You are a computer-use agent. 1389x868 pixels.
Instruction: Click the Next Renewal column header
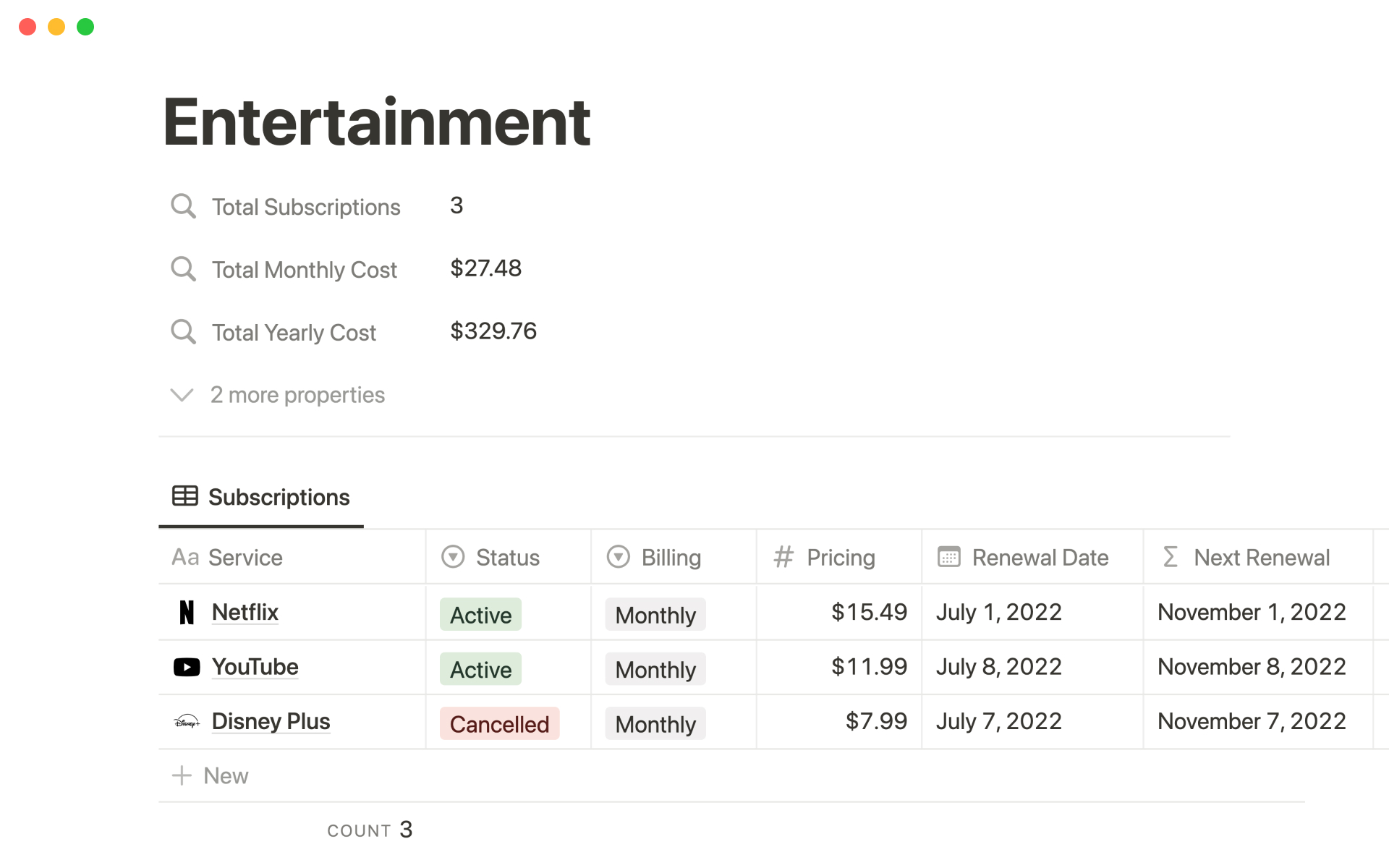pyautogui.click(x=1261, y=558)
